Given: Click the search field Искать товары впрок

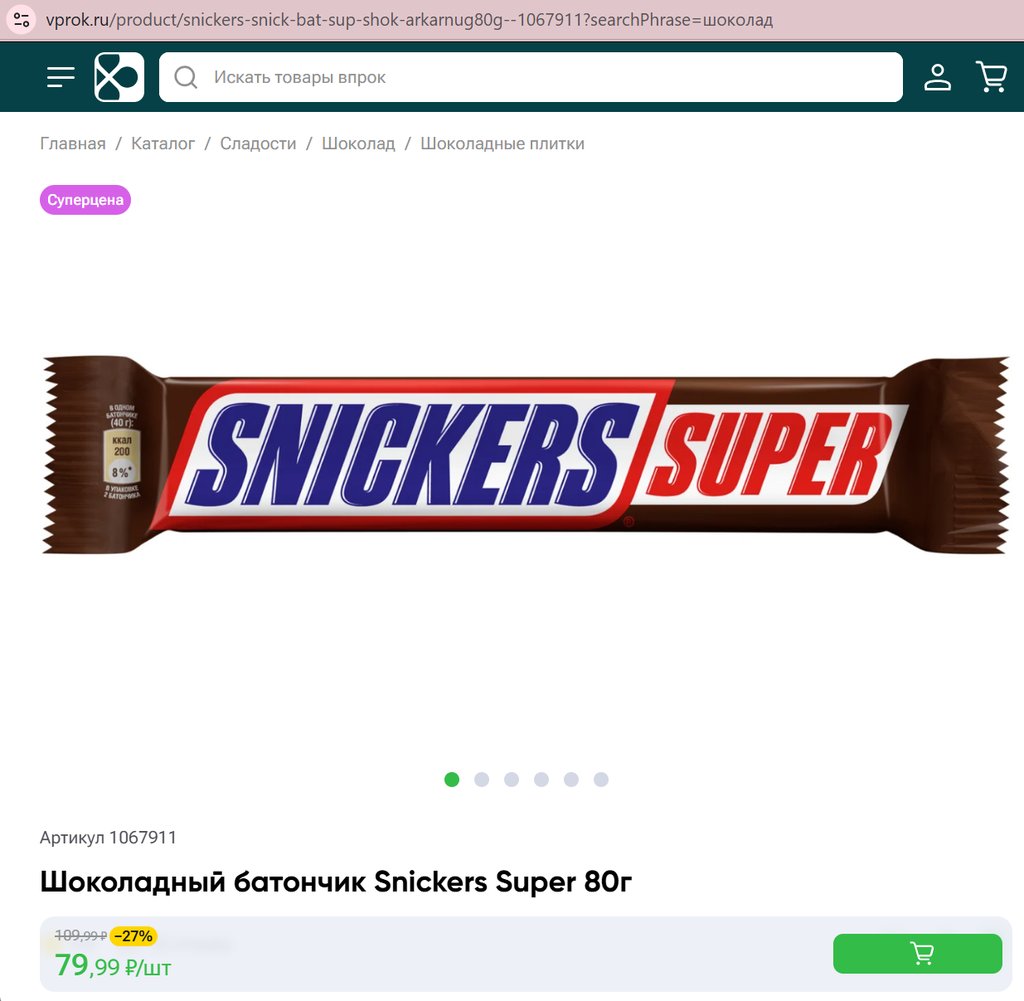Looking at the screenshot, I should pyautogui.click(x=531, y=77).
